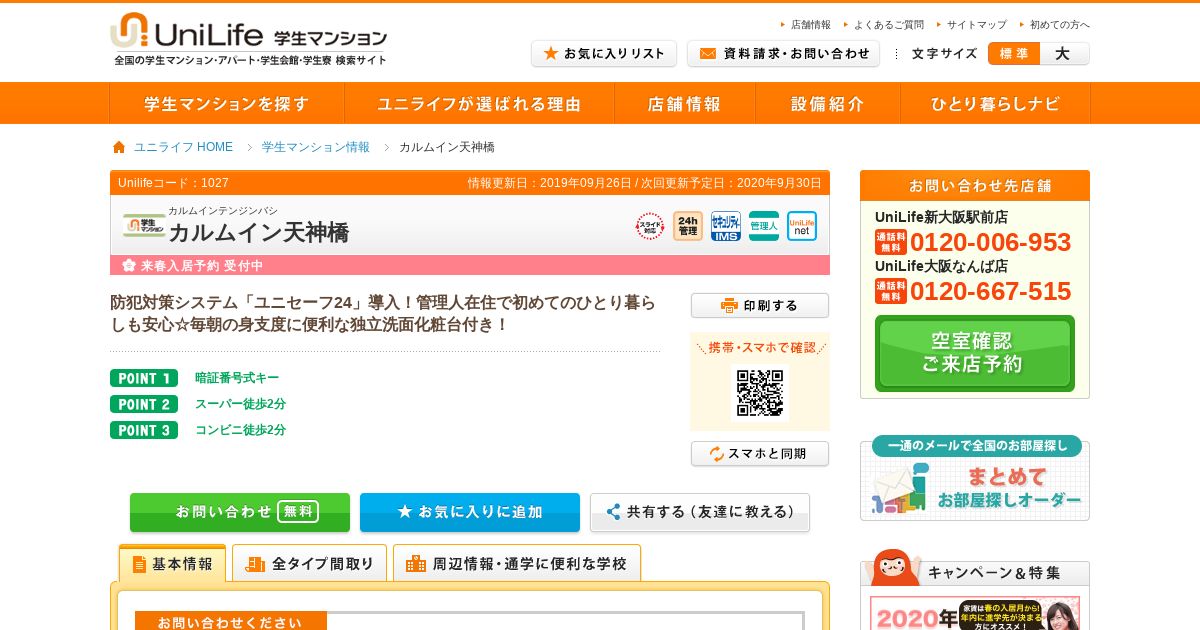The image size is (1200, 630).
Task: Click 資料請求・お問い合わせ button
Action: click(x=783, y=54)
